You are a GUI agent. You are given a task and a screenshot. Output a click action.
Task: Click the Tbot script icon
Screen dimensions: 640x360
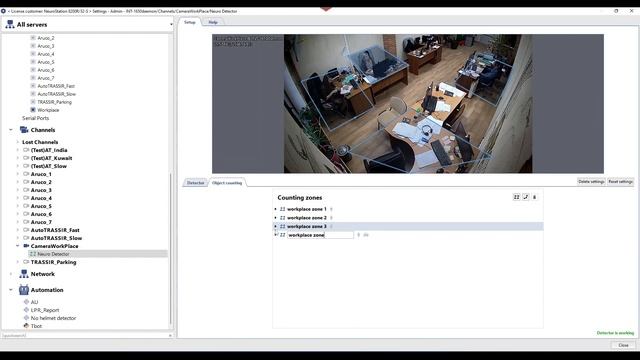pyautogui.click(x=26, y=326)
